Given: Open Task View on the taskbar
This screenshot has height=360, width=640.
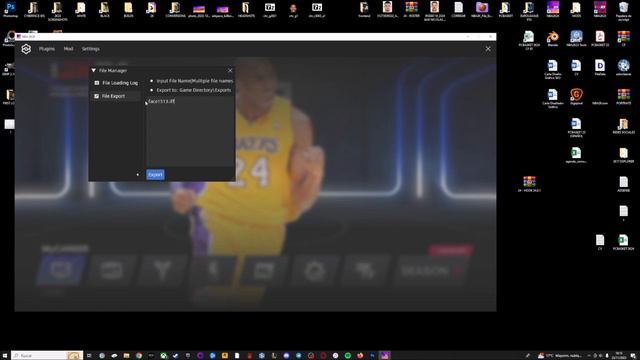Looking at the screenshot, I should pyautogui.click(x=89, y=356).
